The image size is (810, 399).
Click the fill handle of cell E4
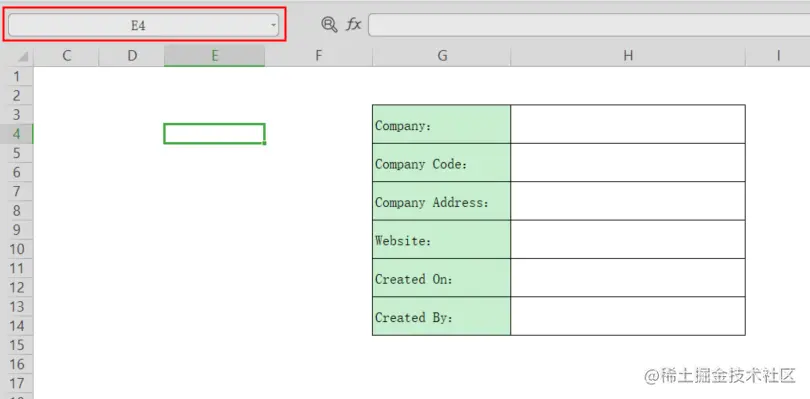click(x=264, y=143)
